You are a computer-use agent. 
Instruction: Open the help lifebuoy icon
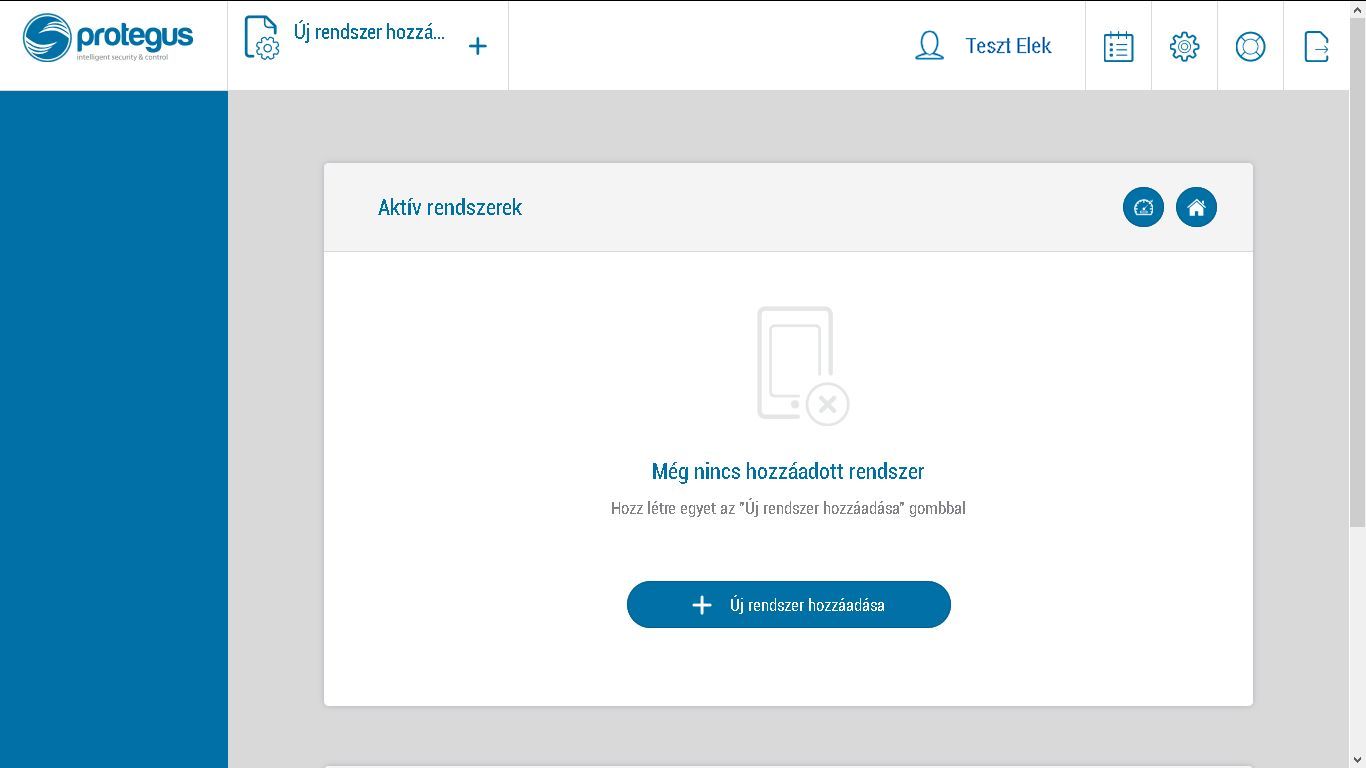(1250, 45)
